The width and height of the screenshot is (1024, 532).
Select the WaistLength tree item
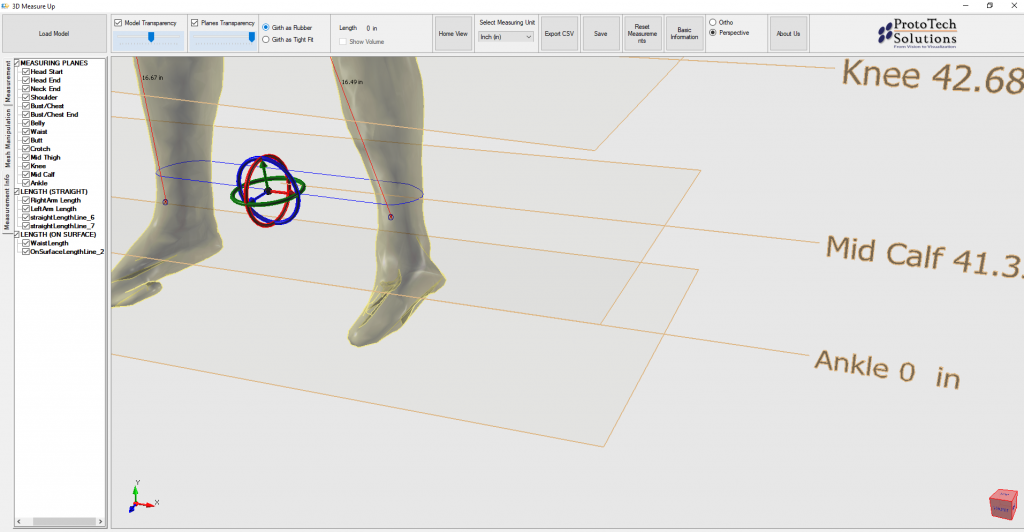coord(49,243)
